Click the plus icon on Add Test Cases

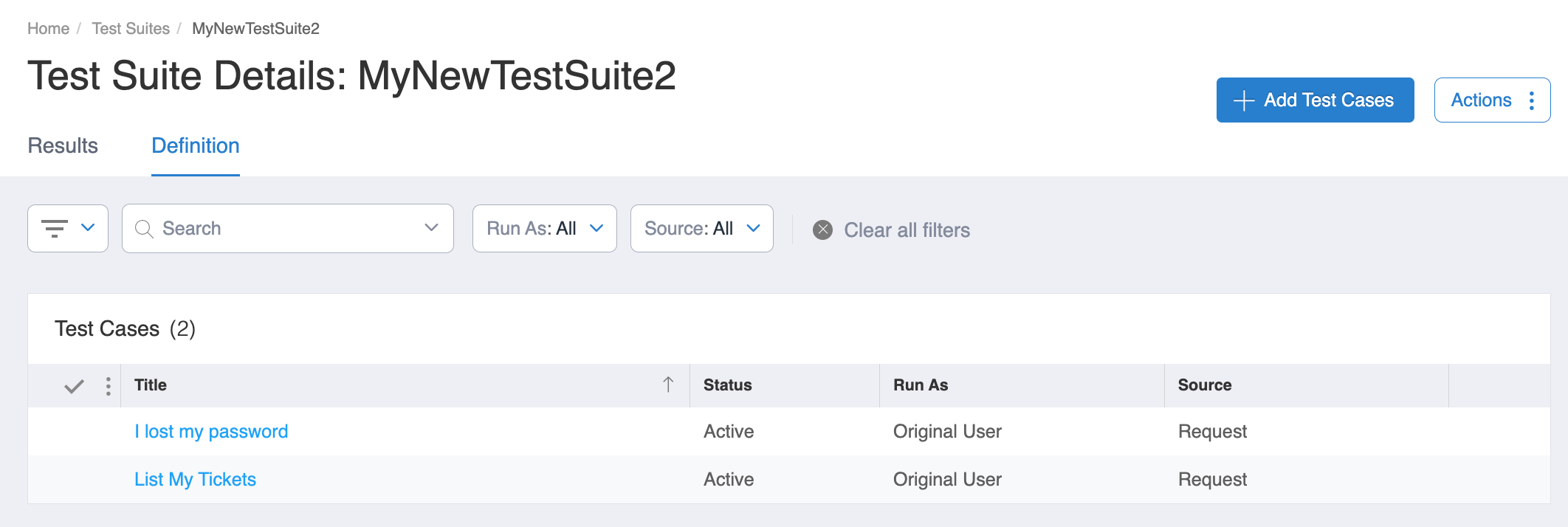1244,100
